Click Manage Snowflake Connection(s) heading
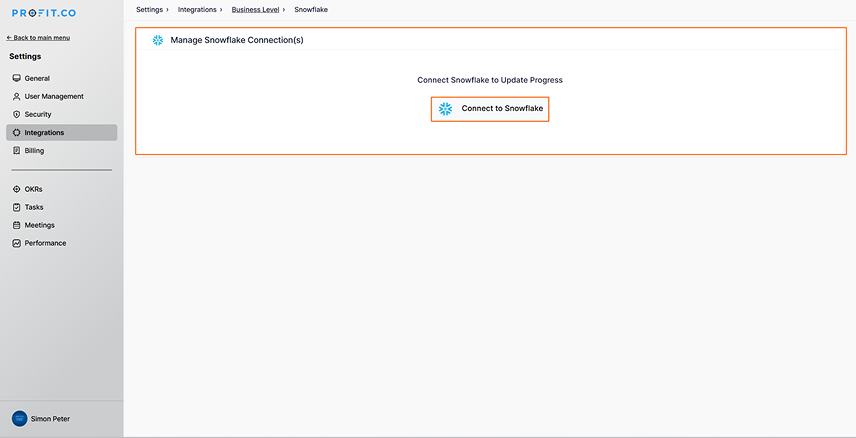The width and height of the screenshot is (856, 438). [237, 40]
